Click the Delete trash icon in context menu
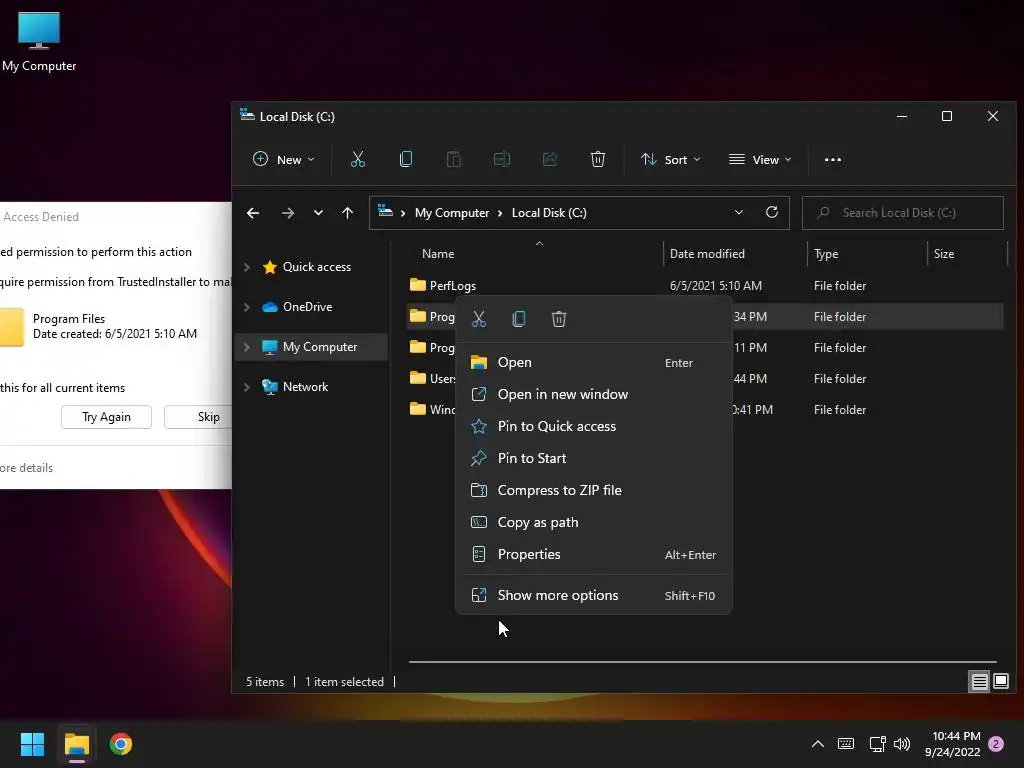This screenshot has height=768, width=1024. (x=559, y=319)
